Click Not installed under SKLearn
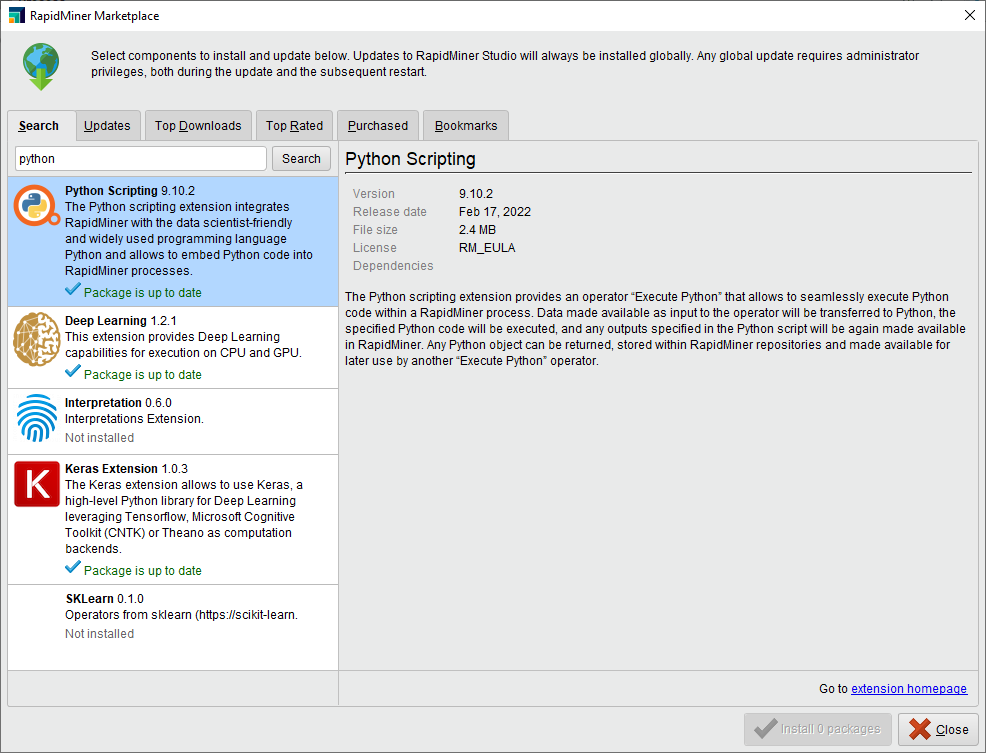The height and width of the screenshot is (753, 986). point(99,634)
